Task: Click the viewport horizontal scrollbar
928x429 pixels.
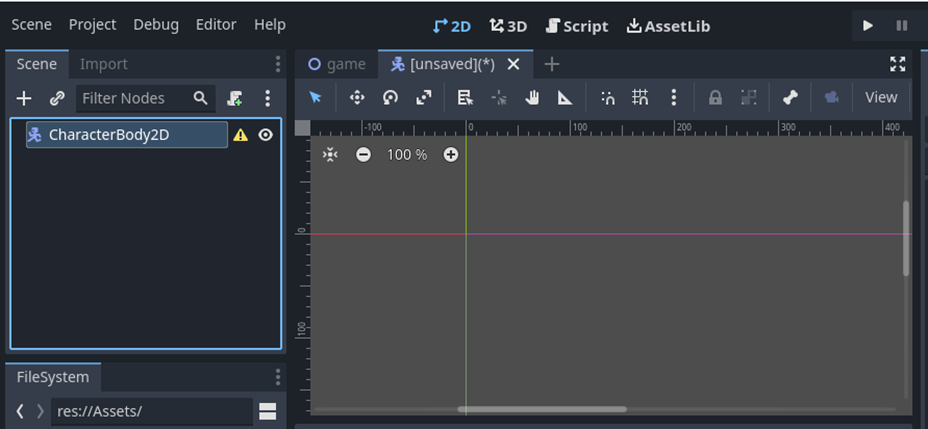Action: 542,409
